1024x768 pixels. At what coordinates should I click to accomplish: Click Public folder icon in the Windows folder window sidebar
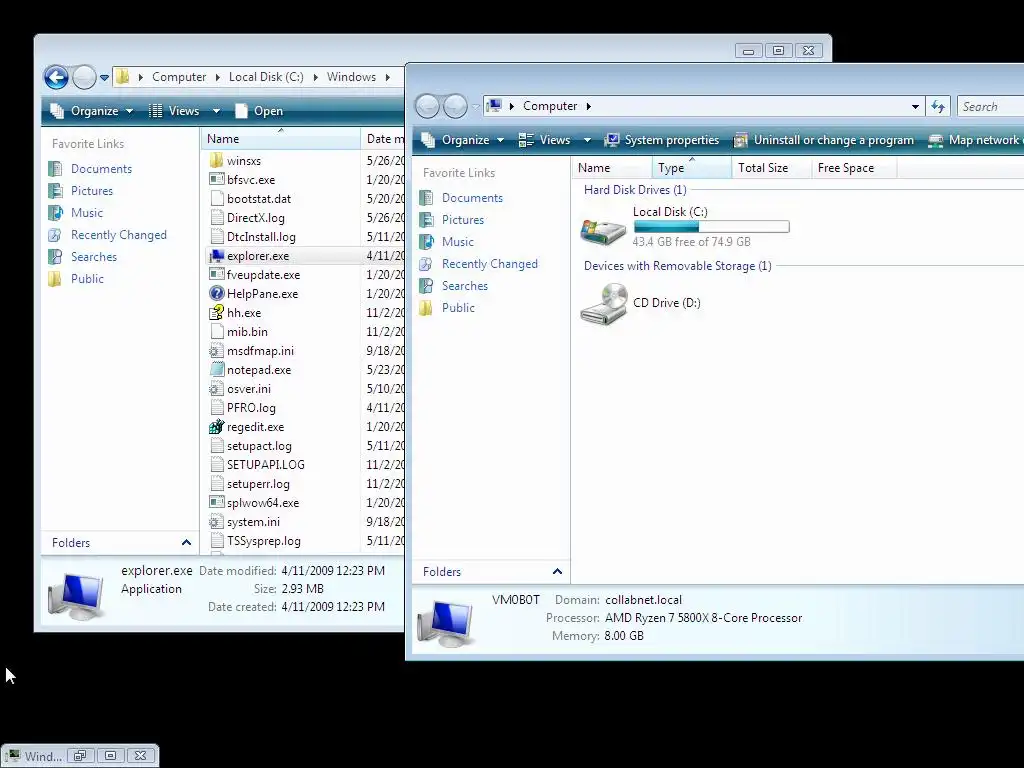tap(56, 279)
